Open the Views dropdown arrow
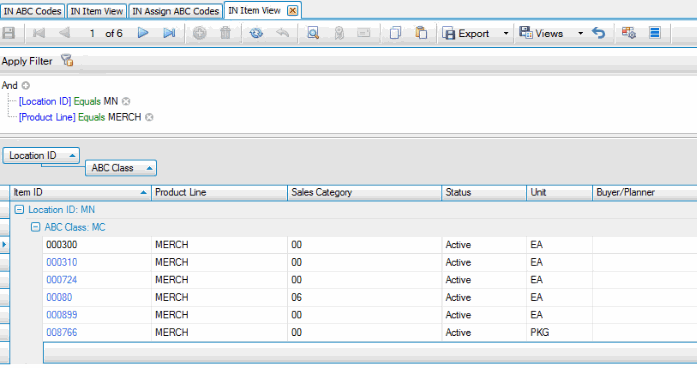The width and height of the screenshot is (697, 368). (x=580, y=33)
